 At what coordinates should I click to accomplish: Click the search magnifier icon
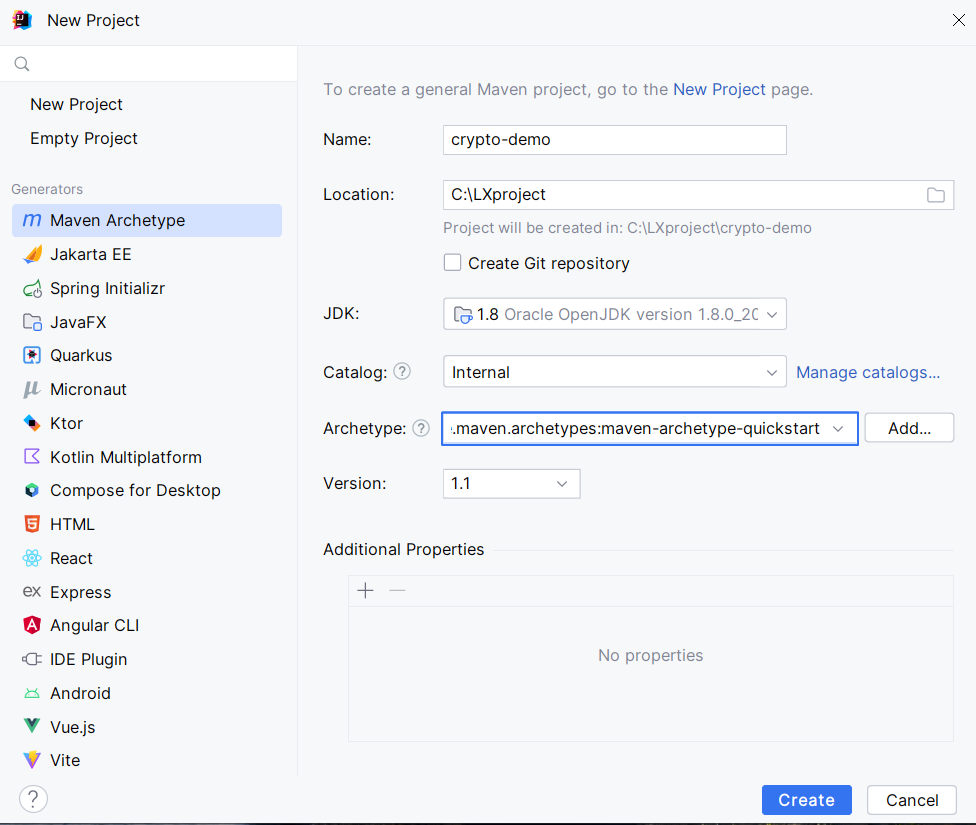point(22,64)
